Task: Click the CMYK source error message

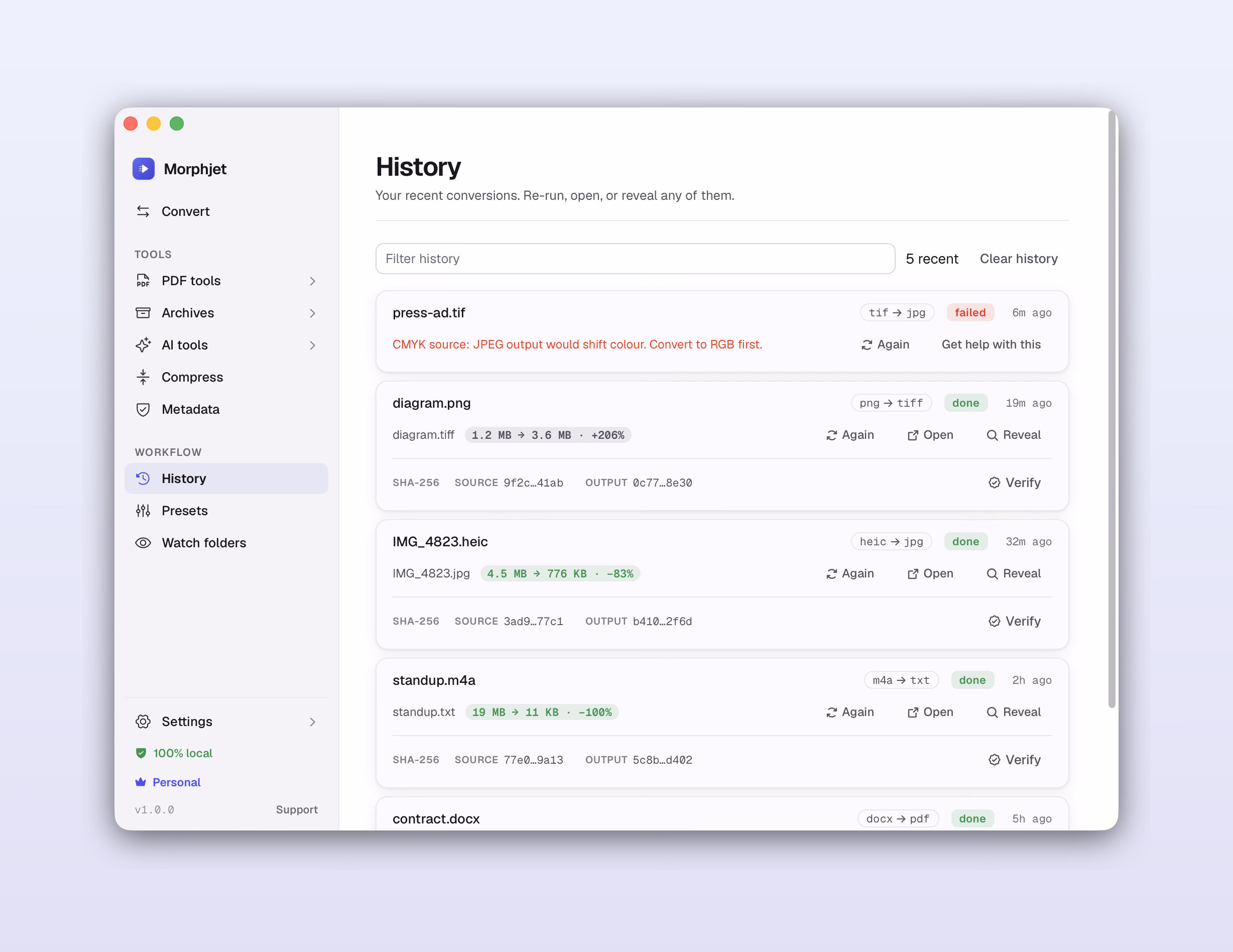Action: pyautogui.click(x=577, y=344)
